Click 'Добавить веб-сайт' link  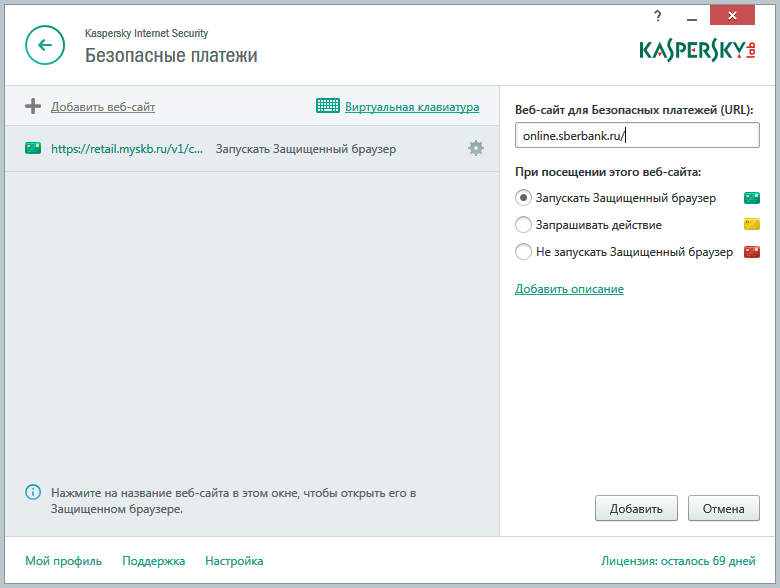(x=103, y=107)
